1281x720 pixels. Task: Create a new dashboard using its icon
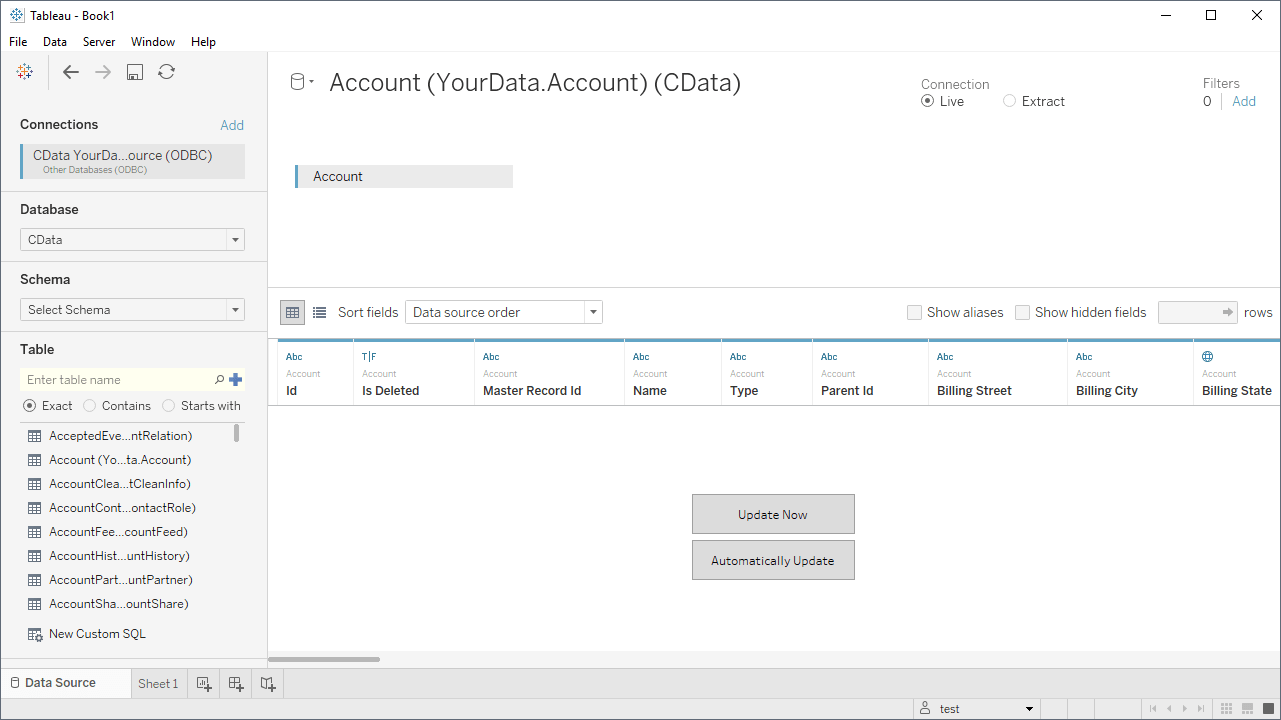(235, 683)
